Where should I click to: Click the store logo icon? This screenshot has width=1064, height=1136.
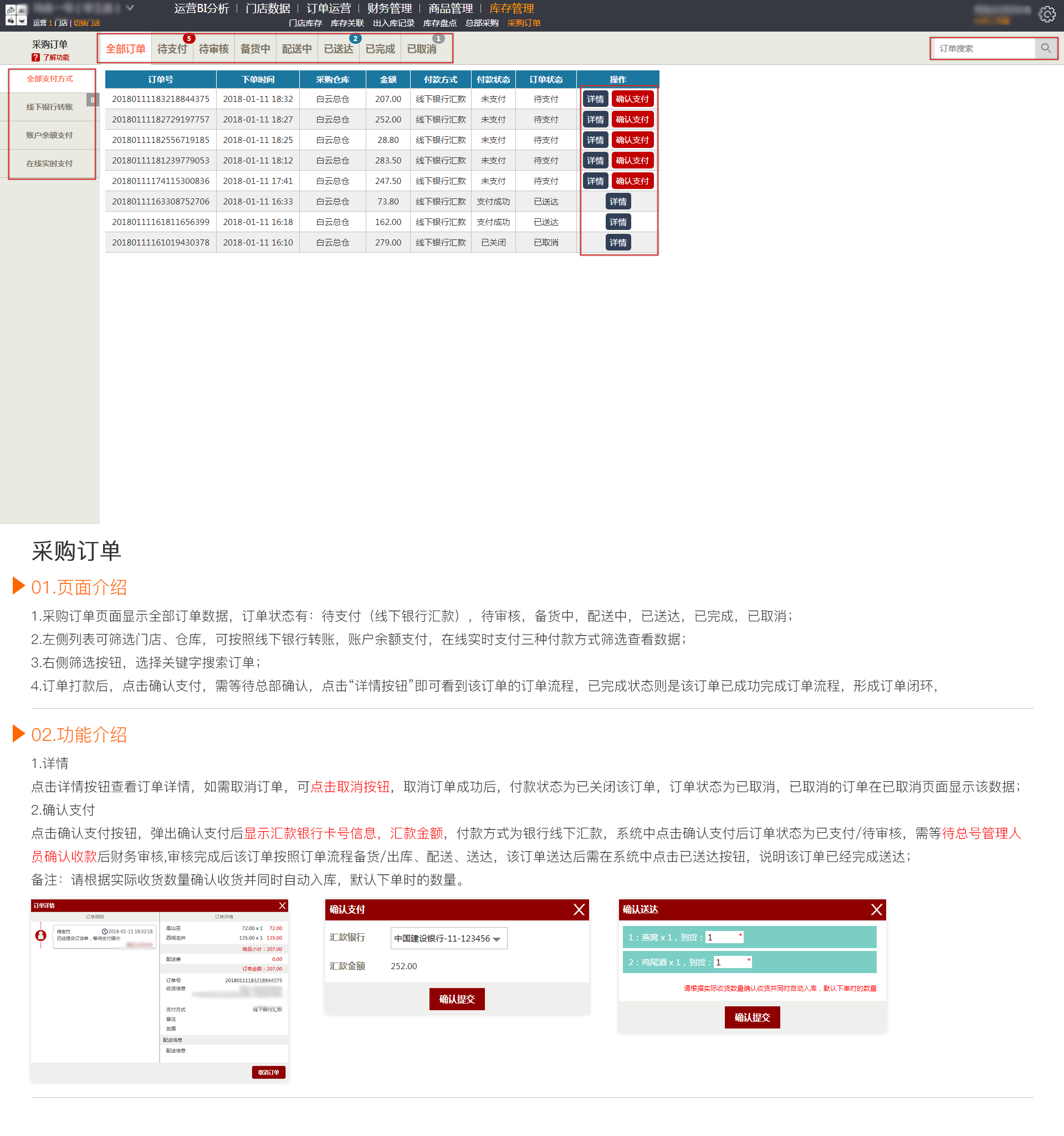click(x=16, y=15)
